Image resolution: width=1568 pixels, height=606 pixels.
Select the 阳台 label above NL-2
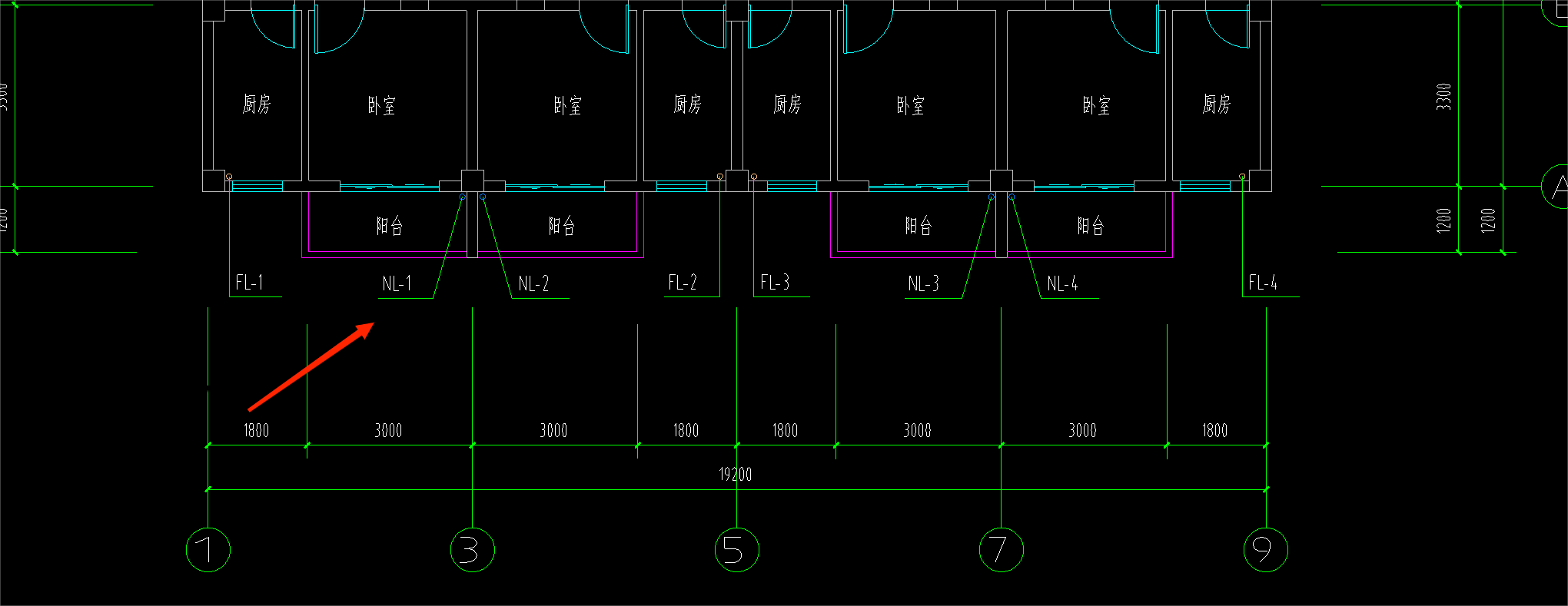pos(562,226)
